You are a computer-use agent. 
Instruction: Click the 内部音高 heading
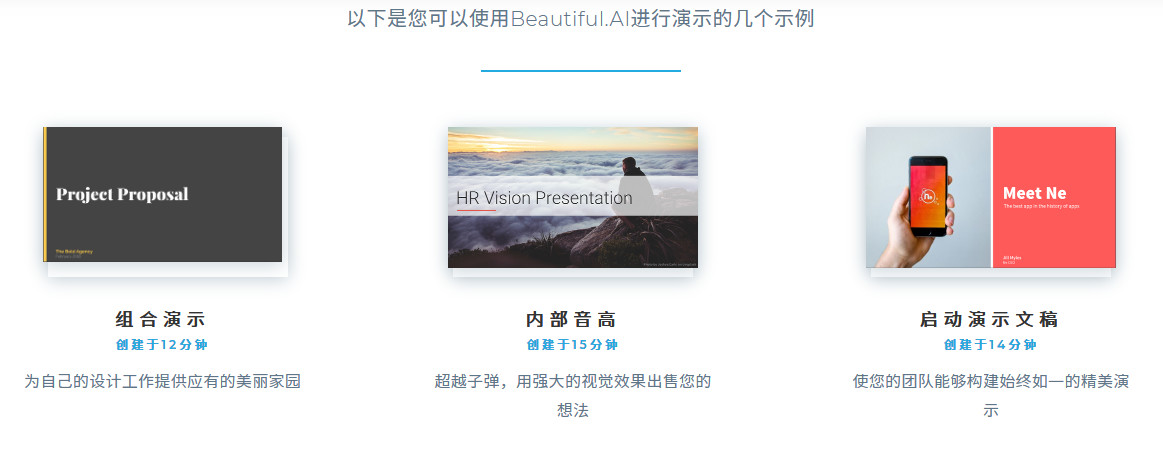tap(572, 320)
